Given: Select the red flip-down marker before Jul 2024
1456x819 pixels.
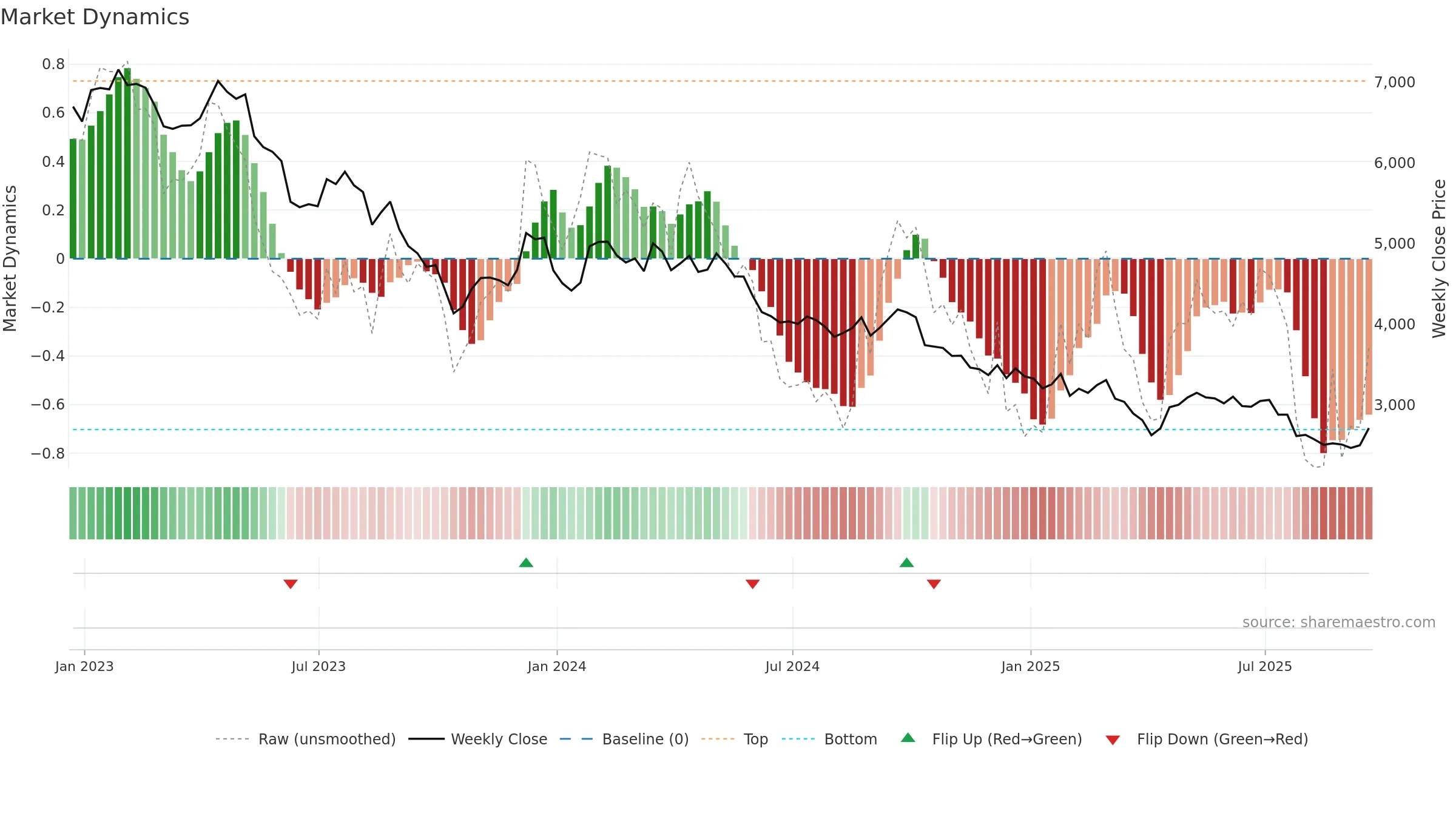Looking at the screenshot, I should click(x=752, y=584).
